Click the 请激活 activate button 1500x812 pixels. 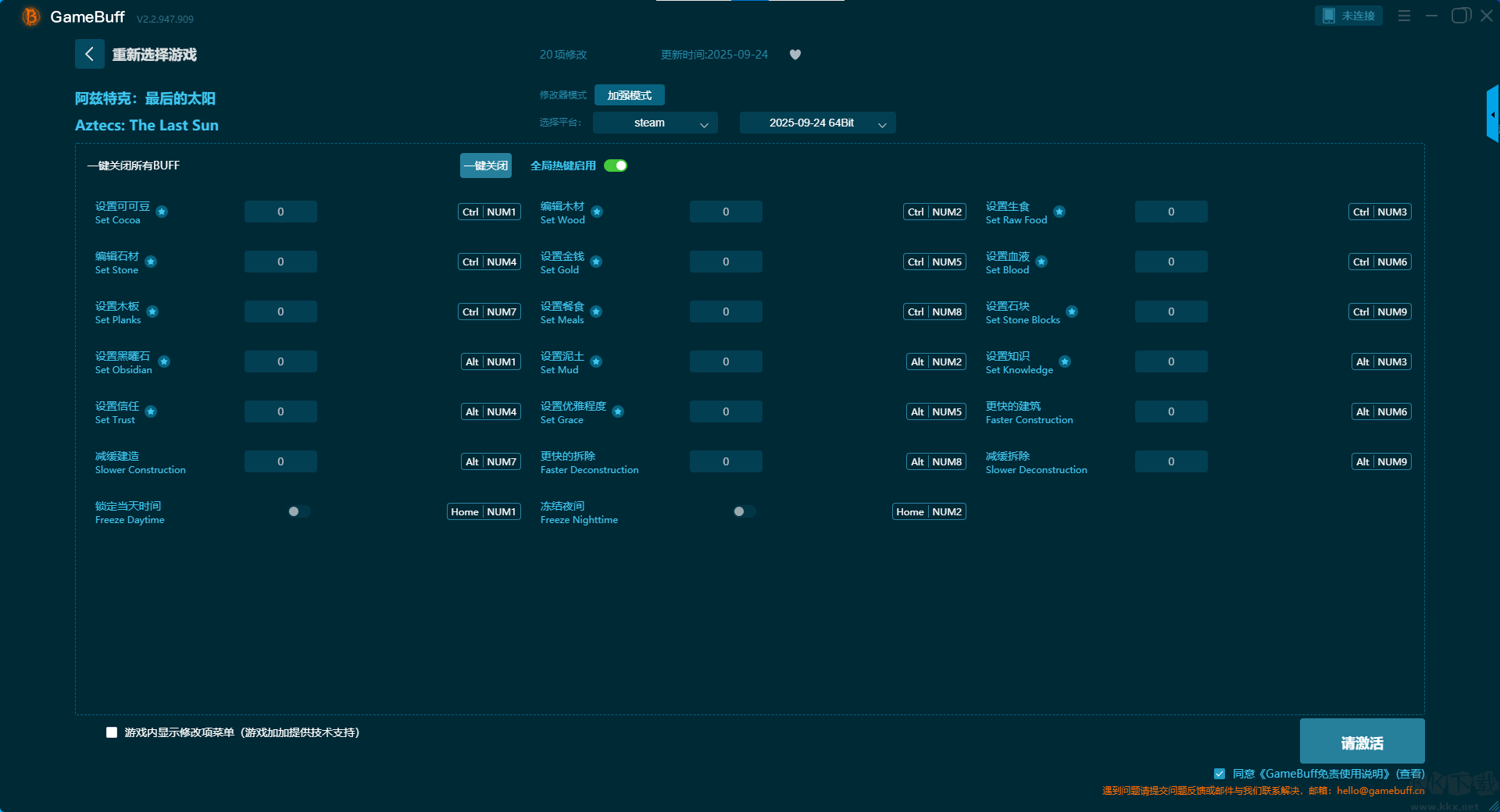coord(1362,742)
